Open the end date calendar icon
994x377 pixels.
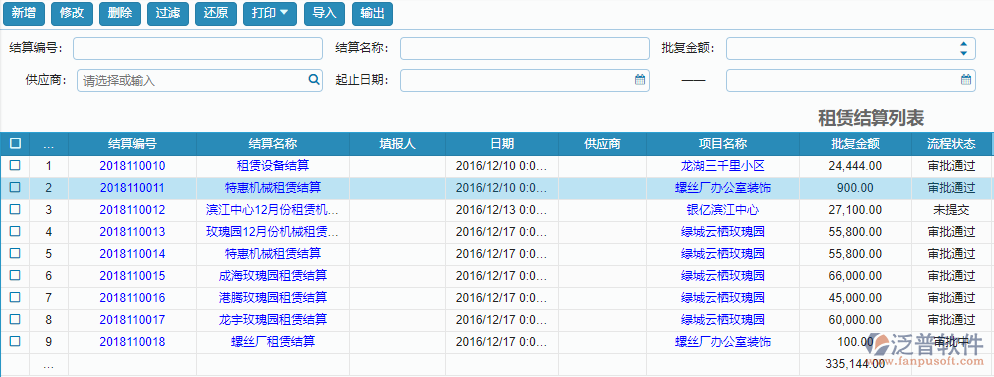click(x=965, y=80)
